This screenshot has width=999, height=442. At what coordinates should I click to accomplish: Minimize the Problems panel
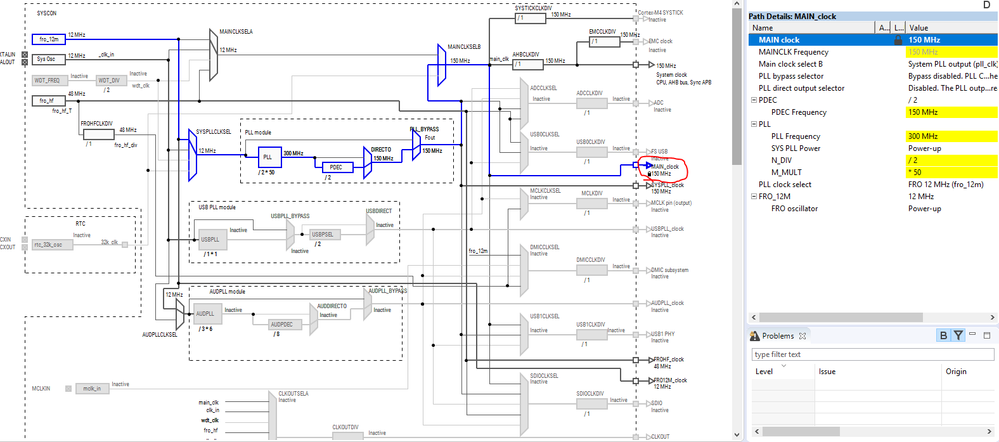coord(973,334)
